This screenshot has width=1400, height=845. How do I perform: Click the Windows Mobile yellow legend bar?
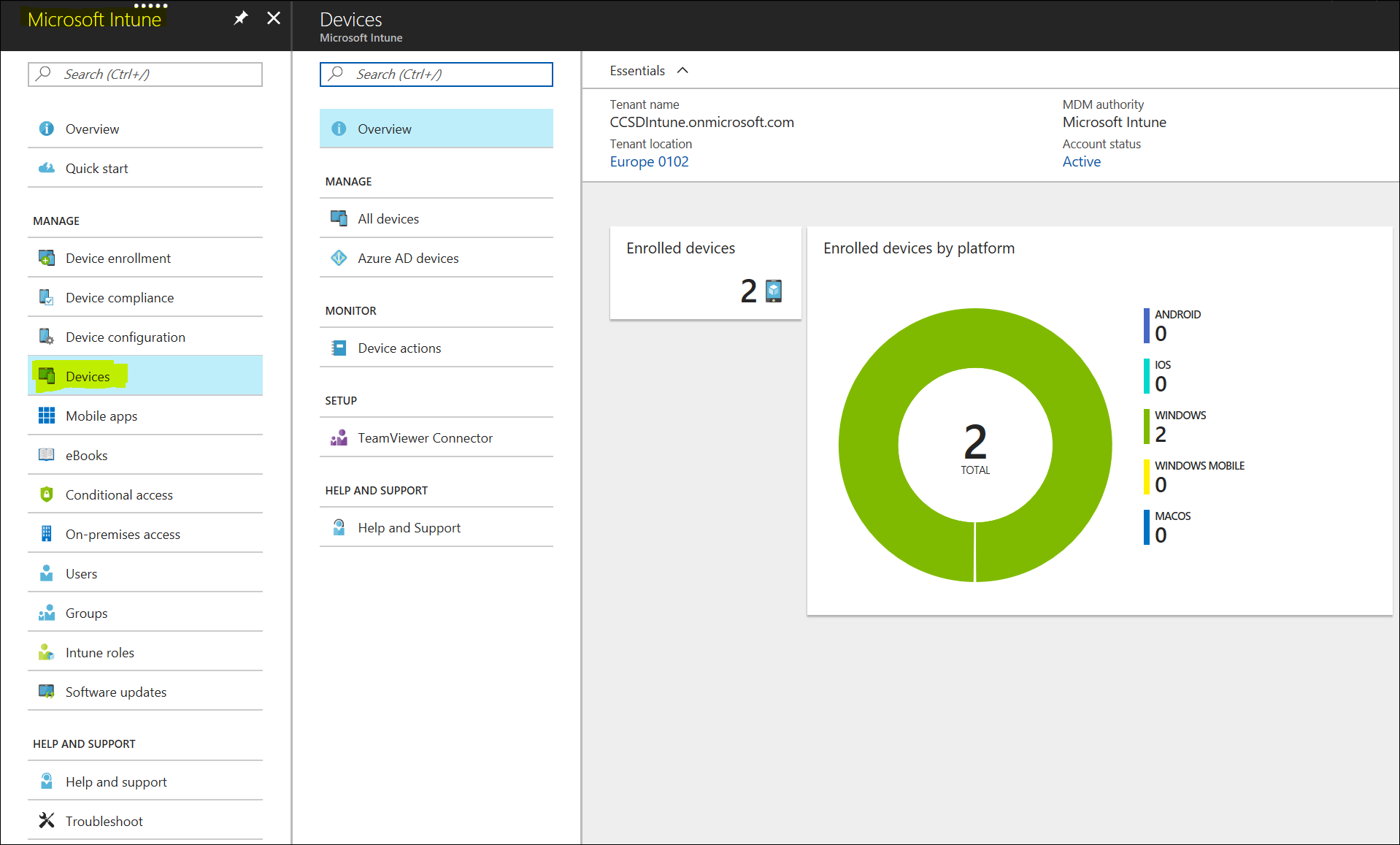1146,477
